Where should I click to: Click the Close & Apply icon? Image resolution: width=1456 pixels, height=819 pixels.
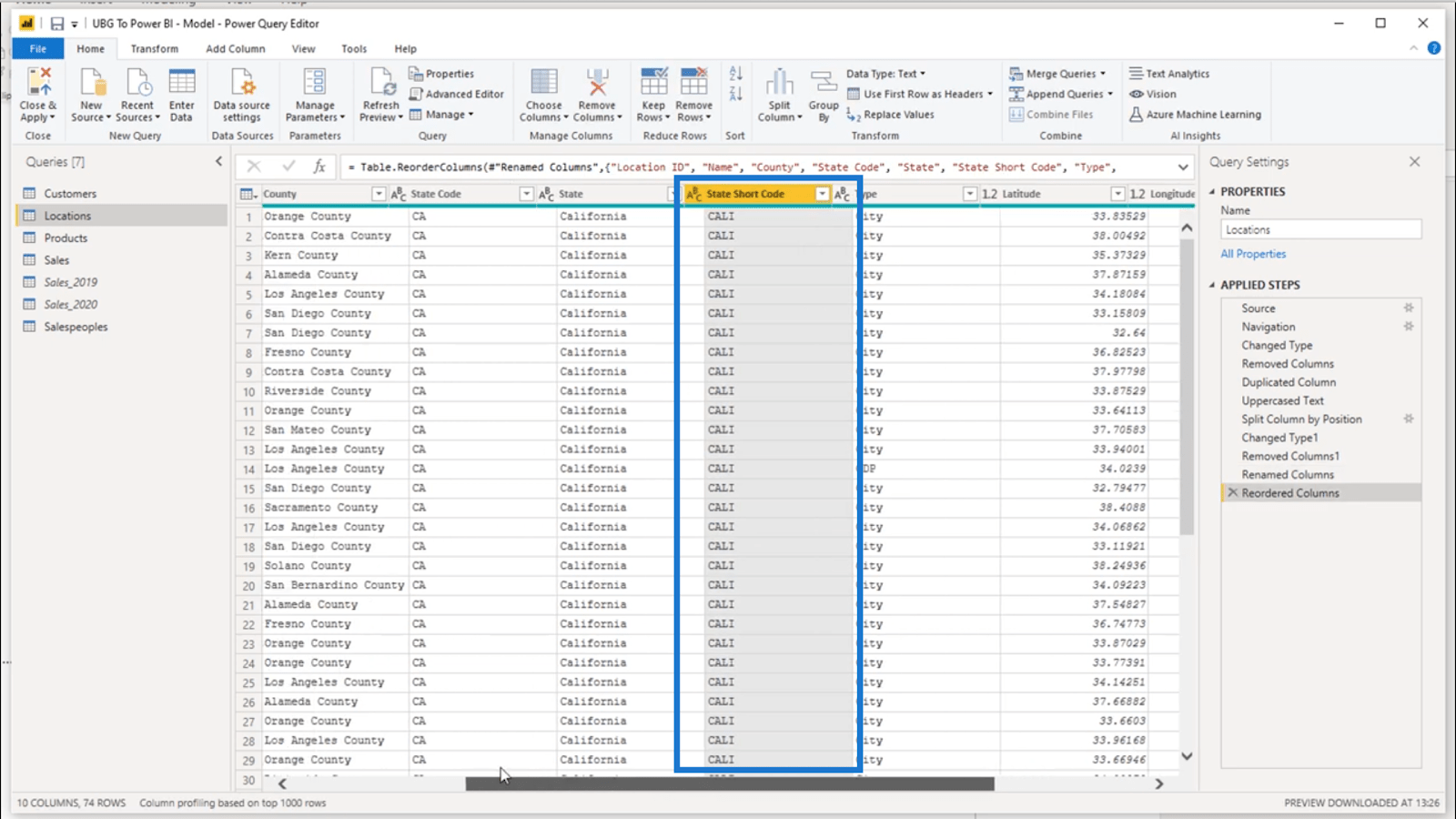coord(38,83)
